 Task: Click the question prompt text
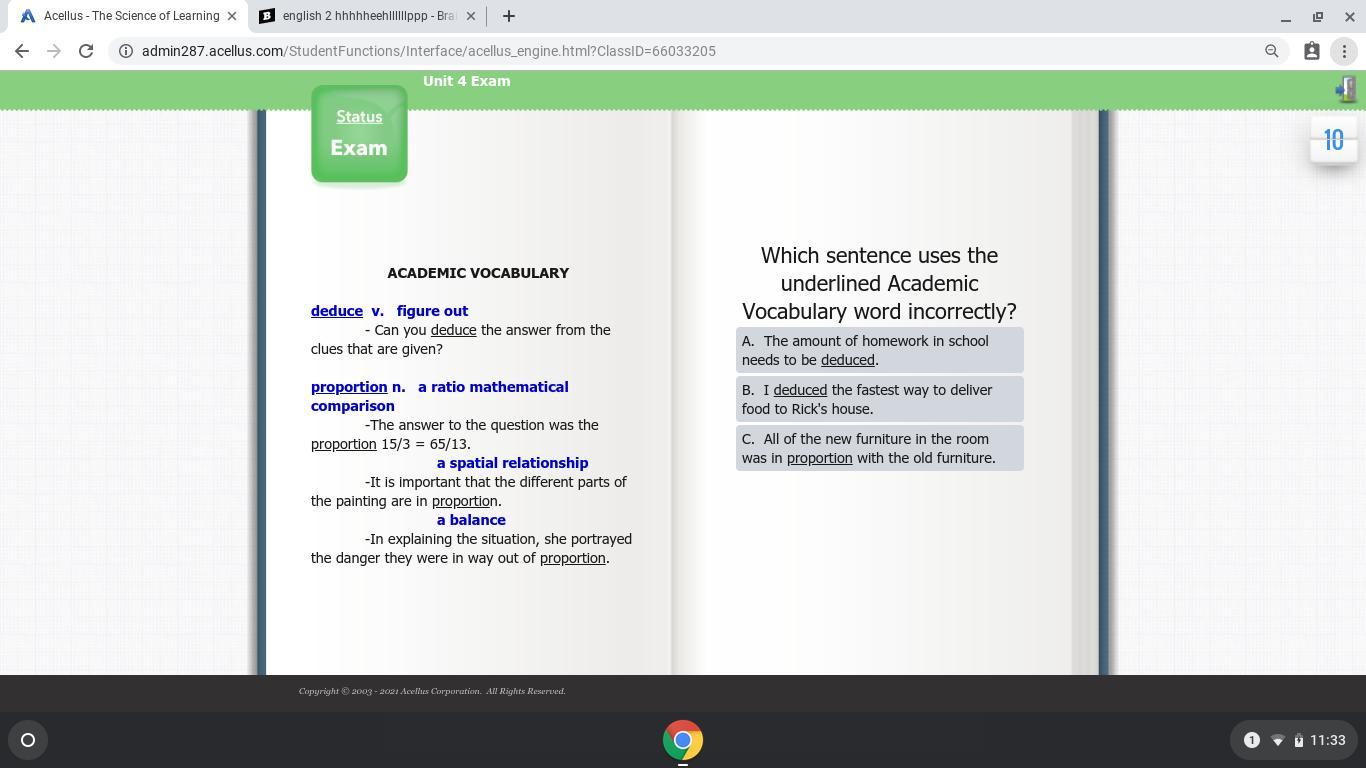point(879,283)
